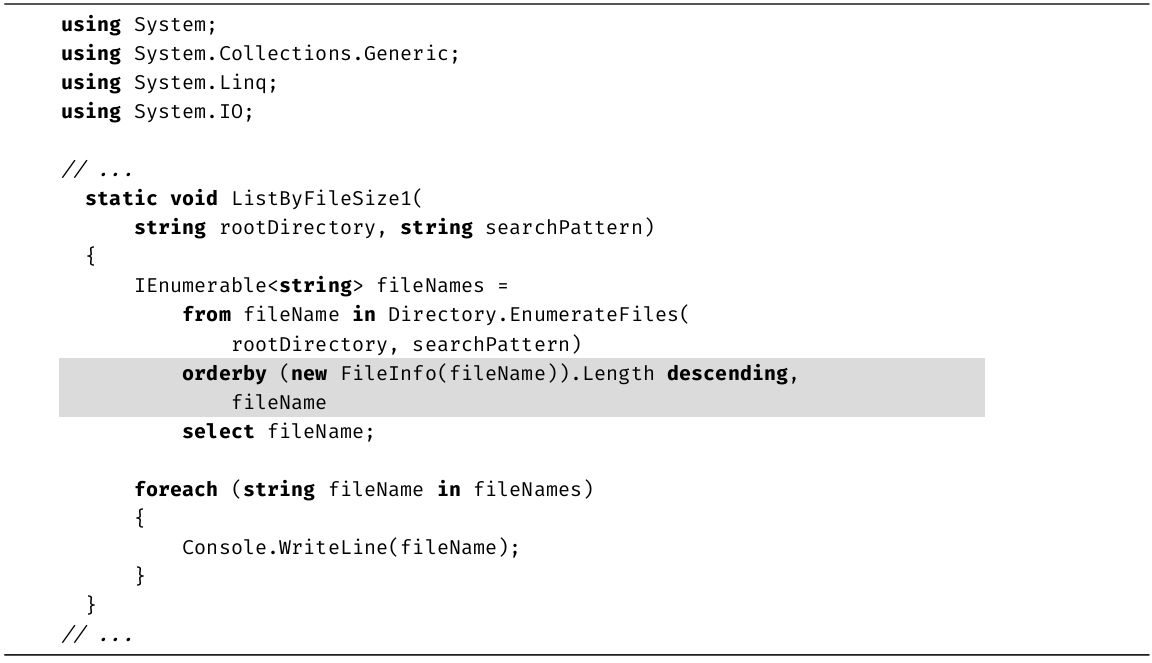Click the from keyword in the query
Image resolution: width=1152 pixels, height=663 pixels.
tap(206, 315)
